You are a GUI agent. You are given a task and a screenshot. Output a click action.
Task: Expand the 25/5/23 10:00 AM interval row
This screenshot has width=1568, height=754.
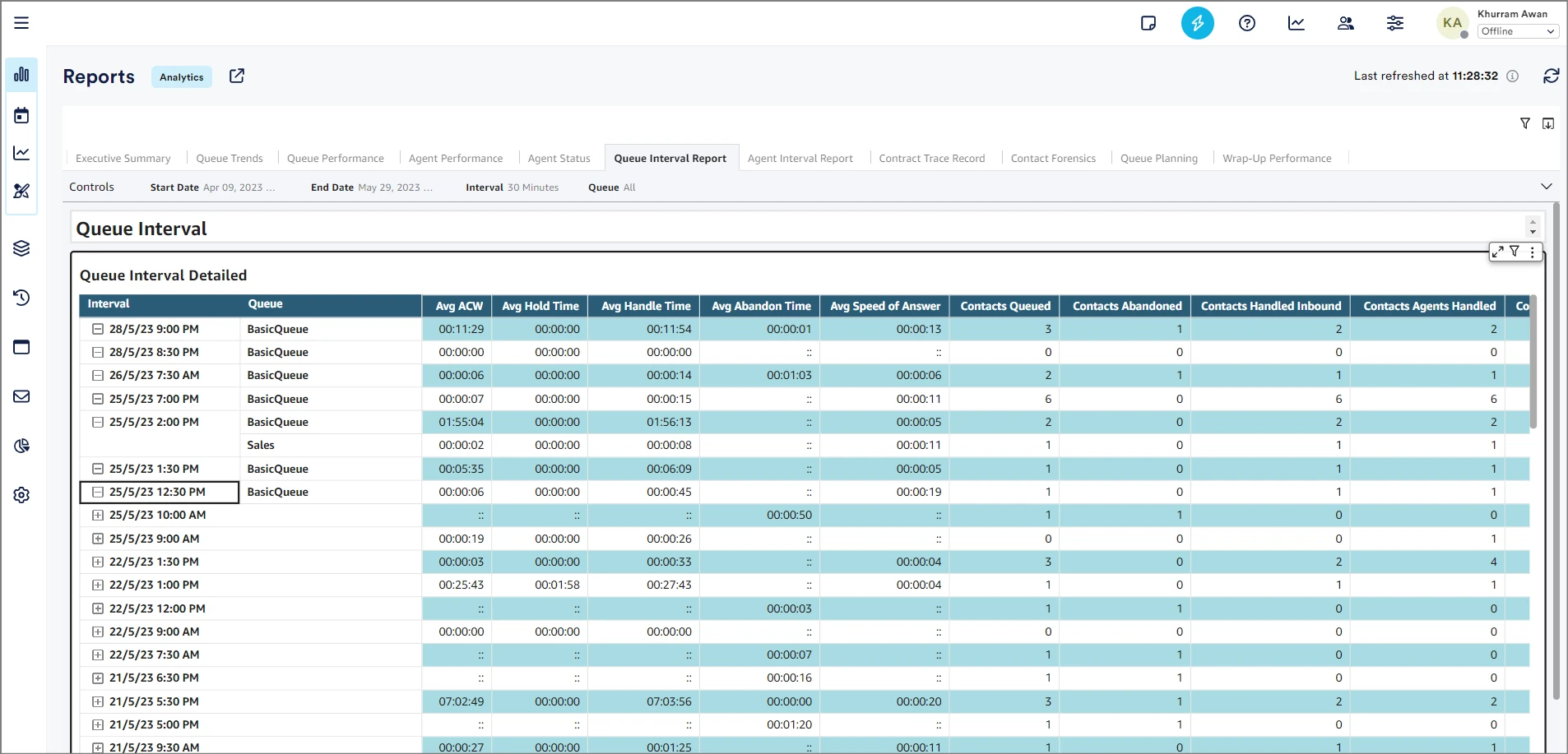[x=98, y=516]
